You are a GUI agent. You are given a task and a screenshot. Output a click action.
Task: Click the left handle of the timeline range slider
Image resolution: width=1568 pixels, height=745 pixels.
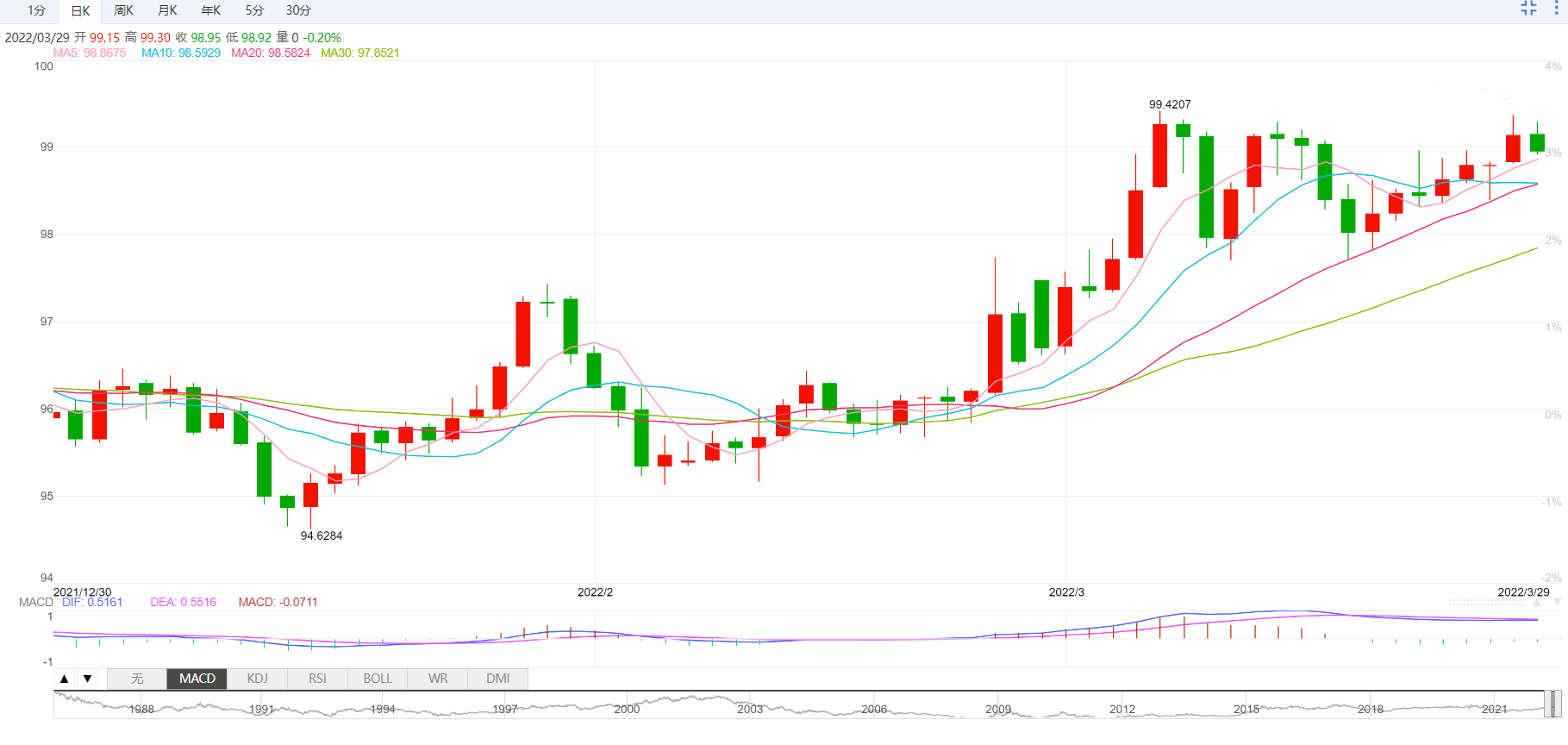1548,704
